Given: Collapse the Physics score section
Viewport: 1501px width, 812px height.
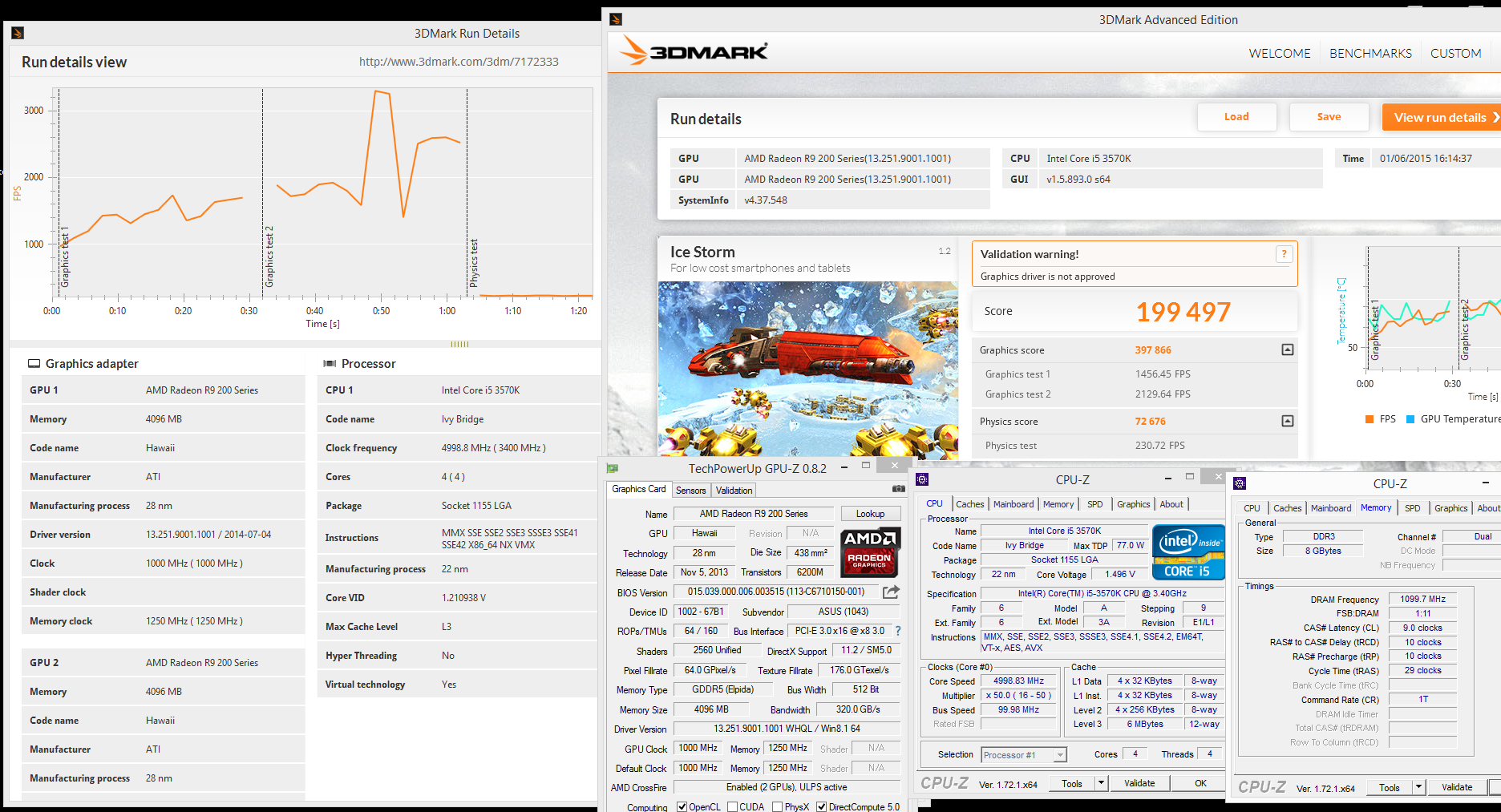Looking at the screenshot, I should click(1287, 421).
